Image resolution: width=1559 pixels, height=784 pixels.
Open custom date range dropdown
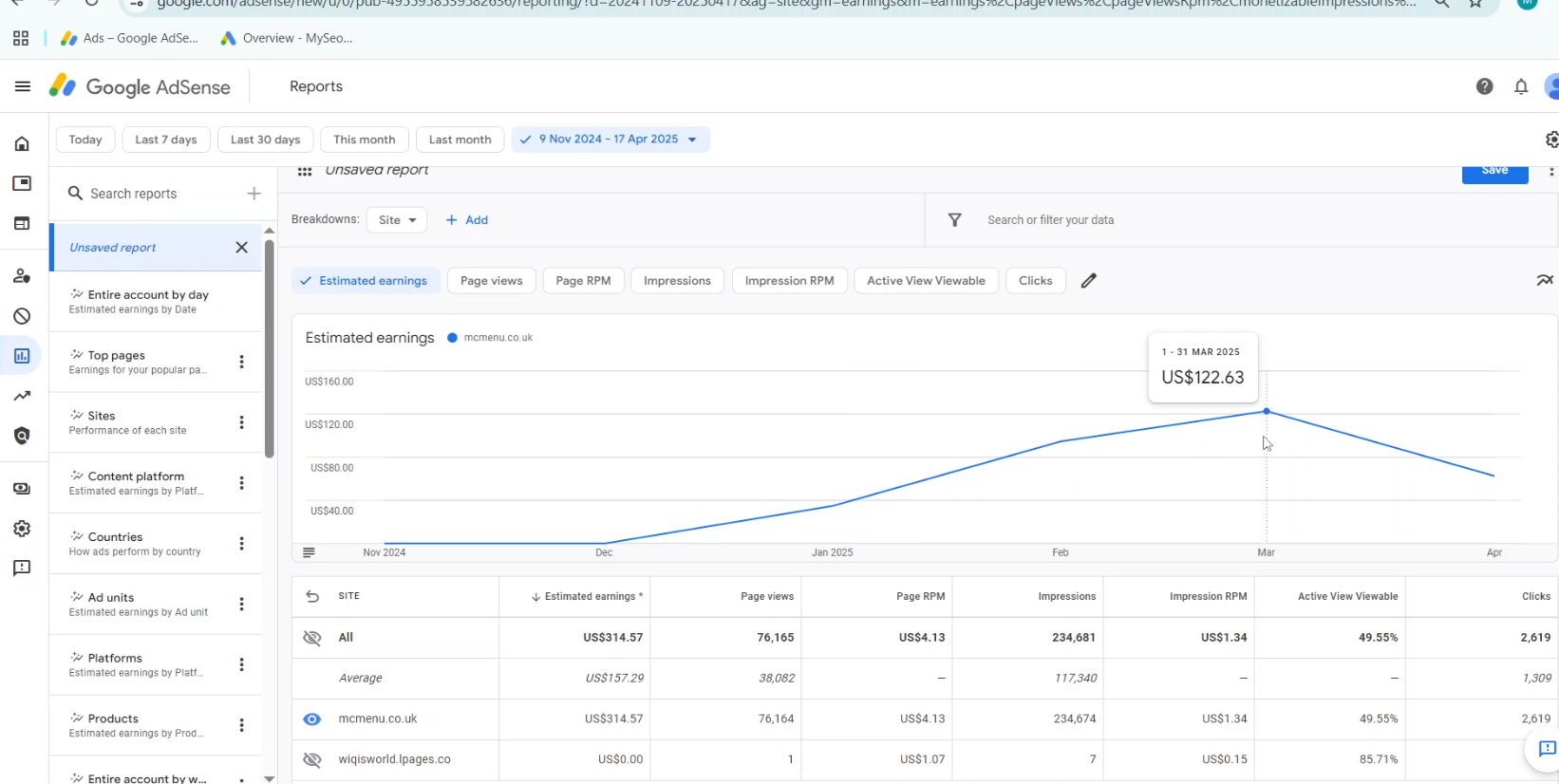click(x=610, y=140)
